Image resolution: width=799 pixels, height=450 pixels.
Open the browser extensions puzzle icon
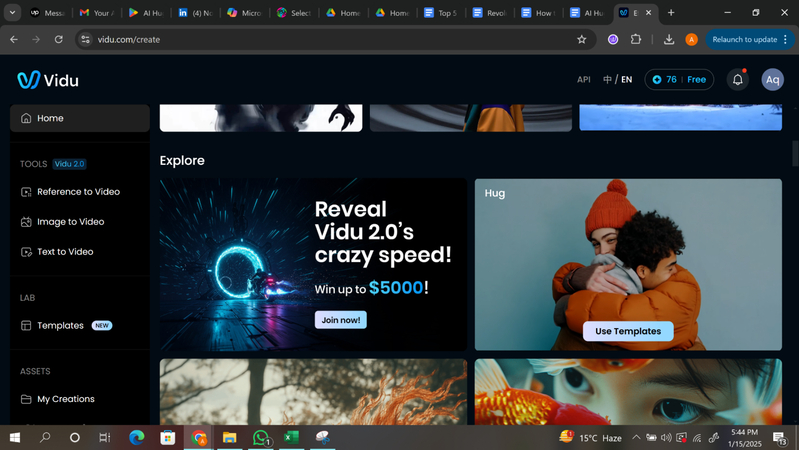click(x=635, y=39)
